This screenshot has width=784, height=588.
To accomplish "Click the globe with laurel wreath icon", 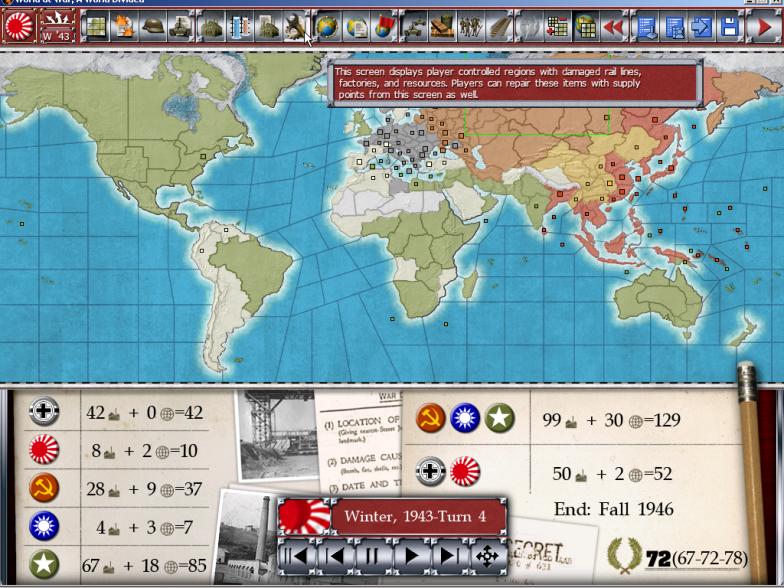I will point(328,26).
